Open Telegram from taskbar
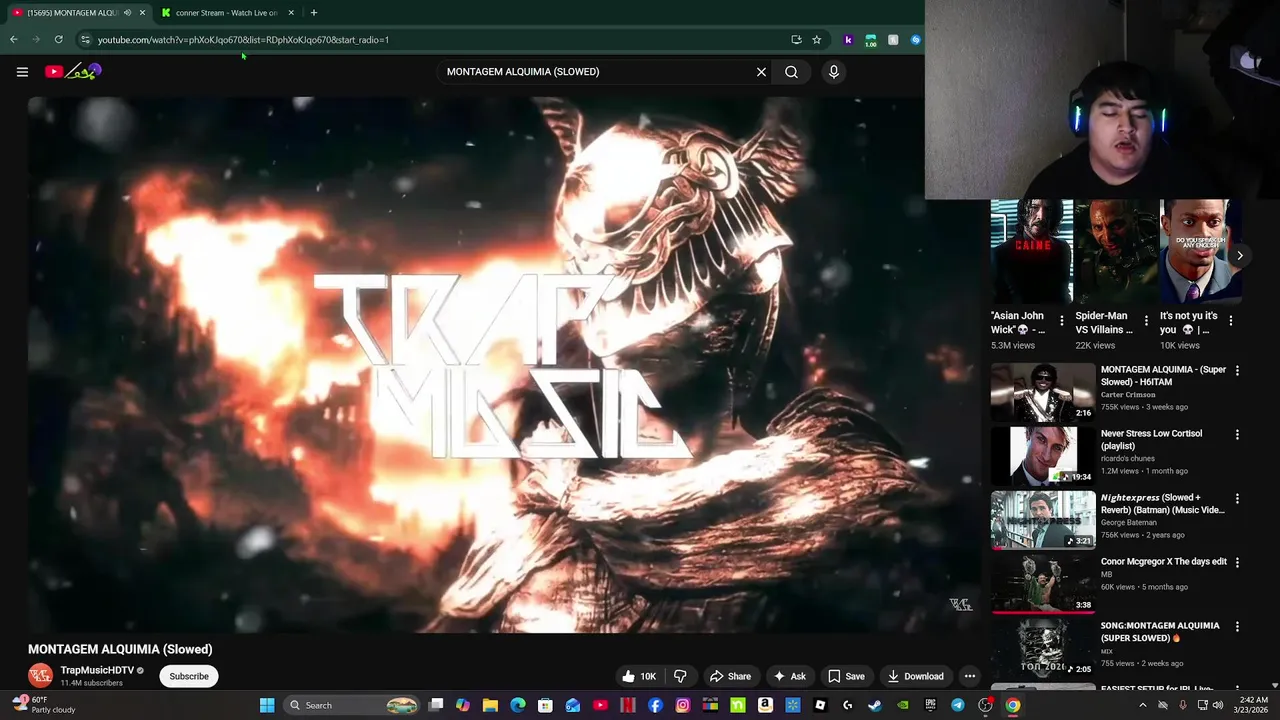The width and height of the screenshot is (1280, 720). pyautogui.click(x=957, y=705)
